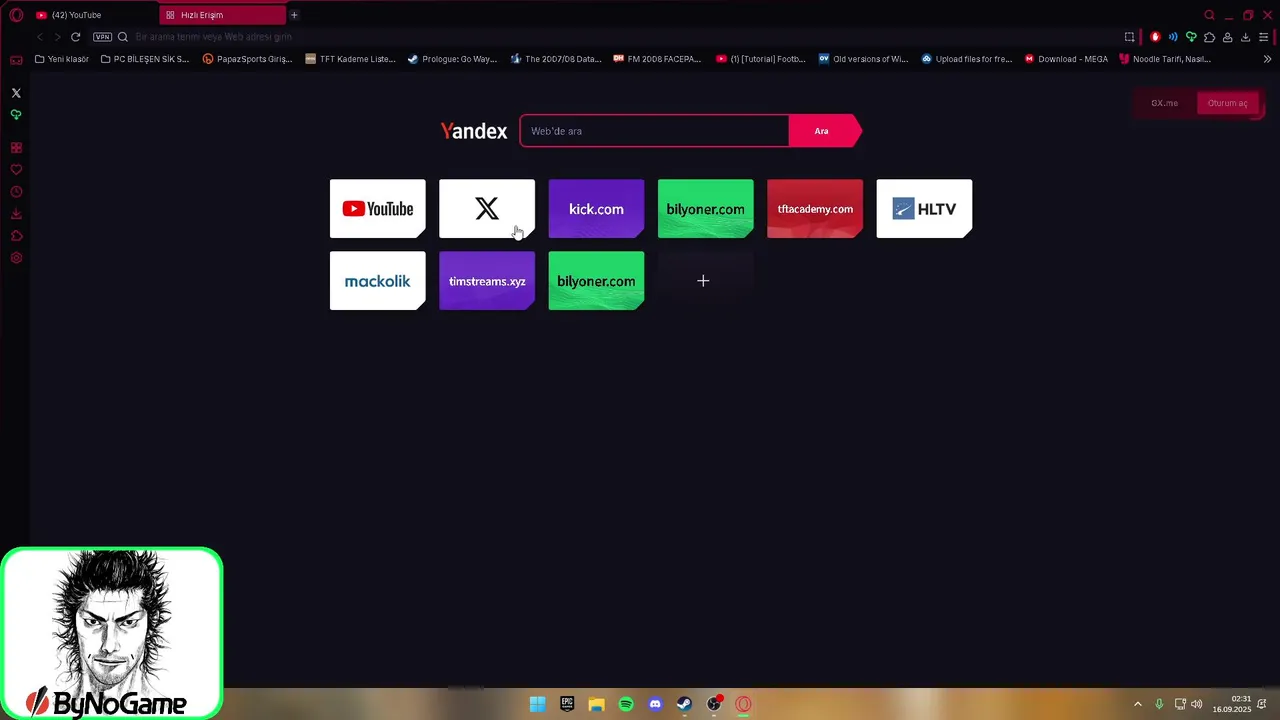Open Discord from the taskbar
Screen dimensions: 1280x720
(x=655, y=704)
